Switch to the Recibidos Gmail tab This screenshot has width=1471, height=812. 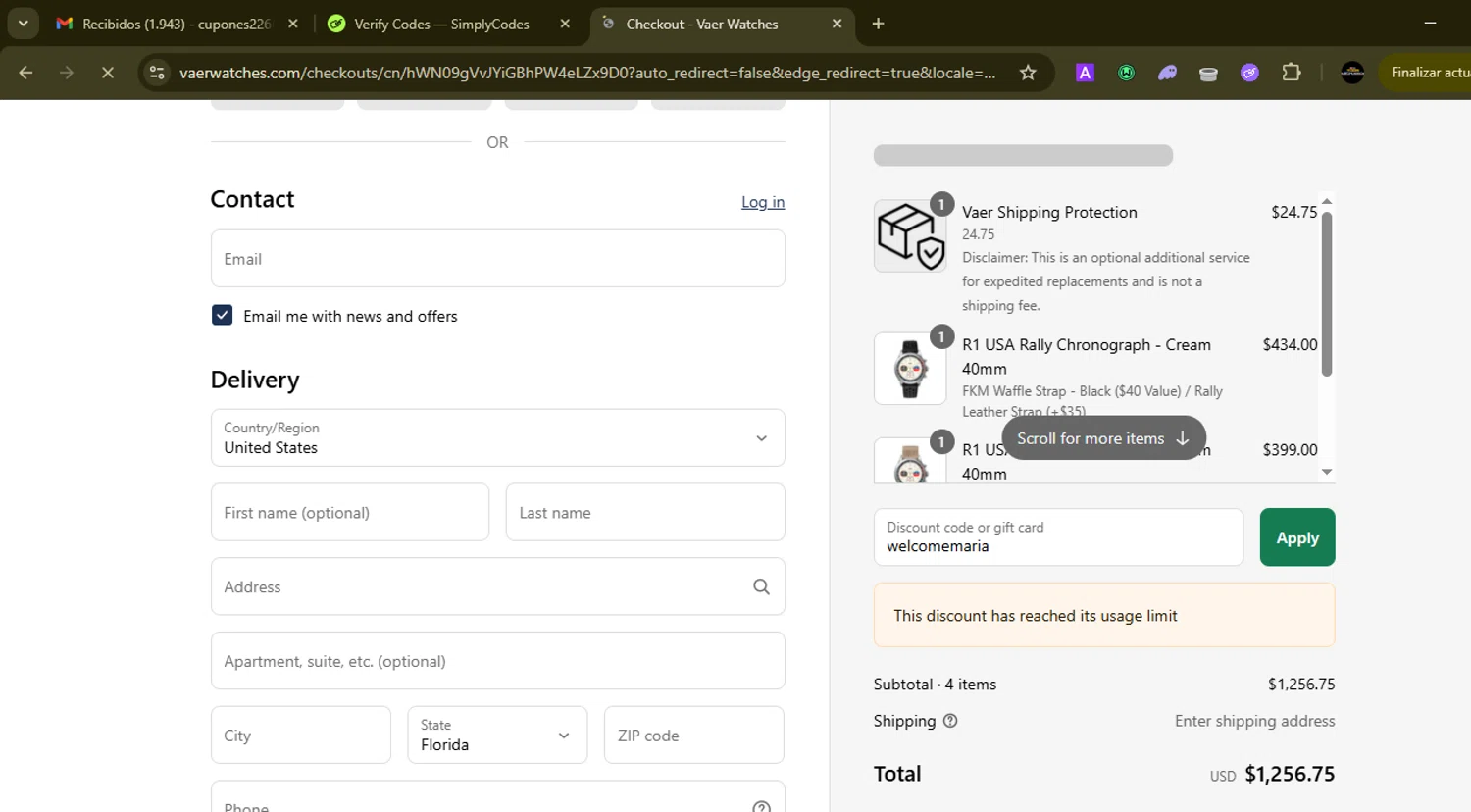pos(177,24)
